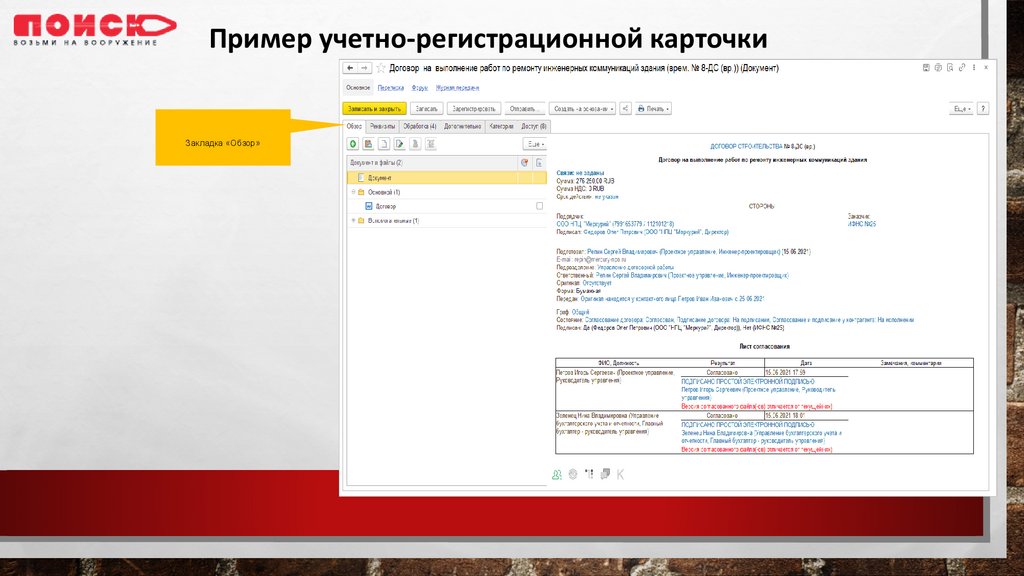Select the highlighted Документ row
The width and height of the screenshot is (1024, 576).
[x=447, y=178]
